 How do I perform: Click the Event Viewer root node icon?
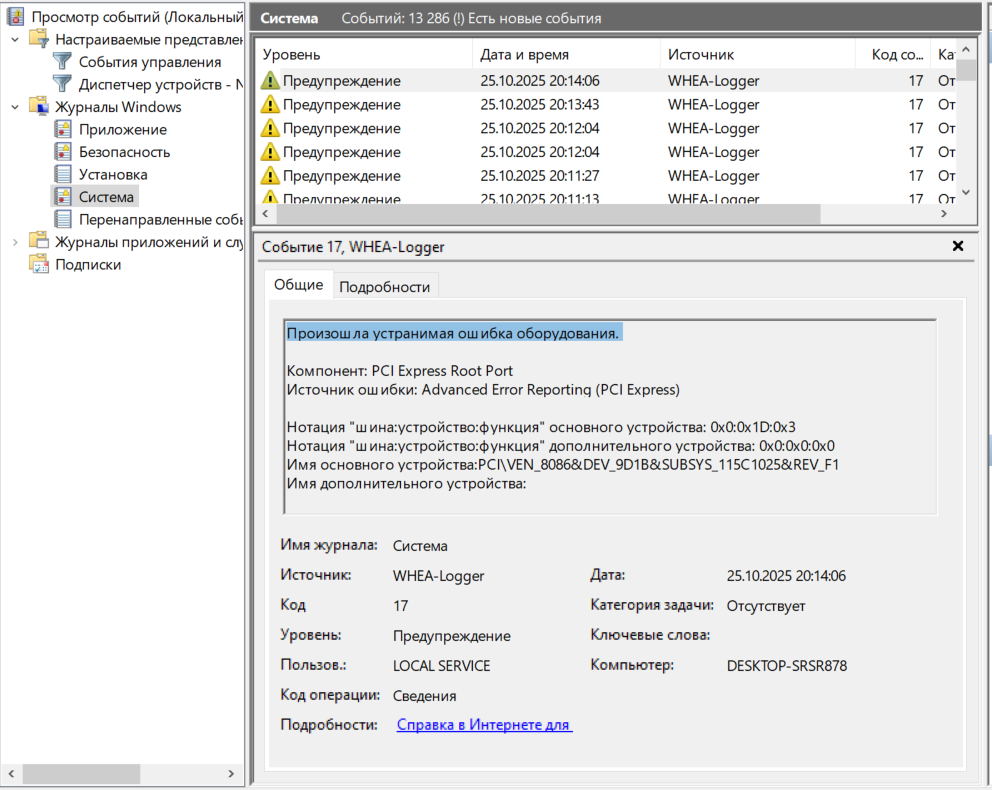coord(15,16)
